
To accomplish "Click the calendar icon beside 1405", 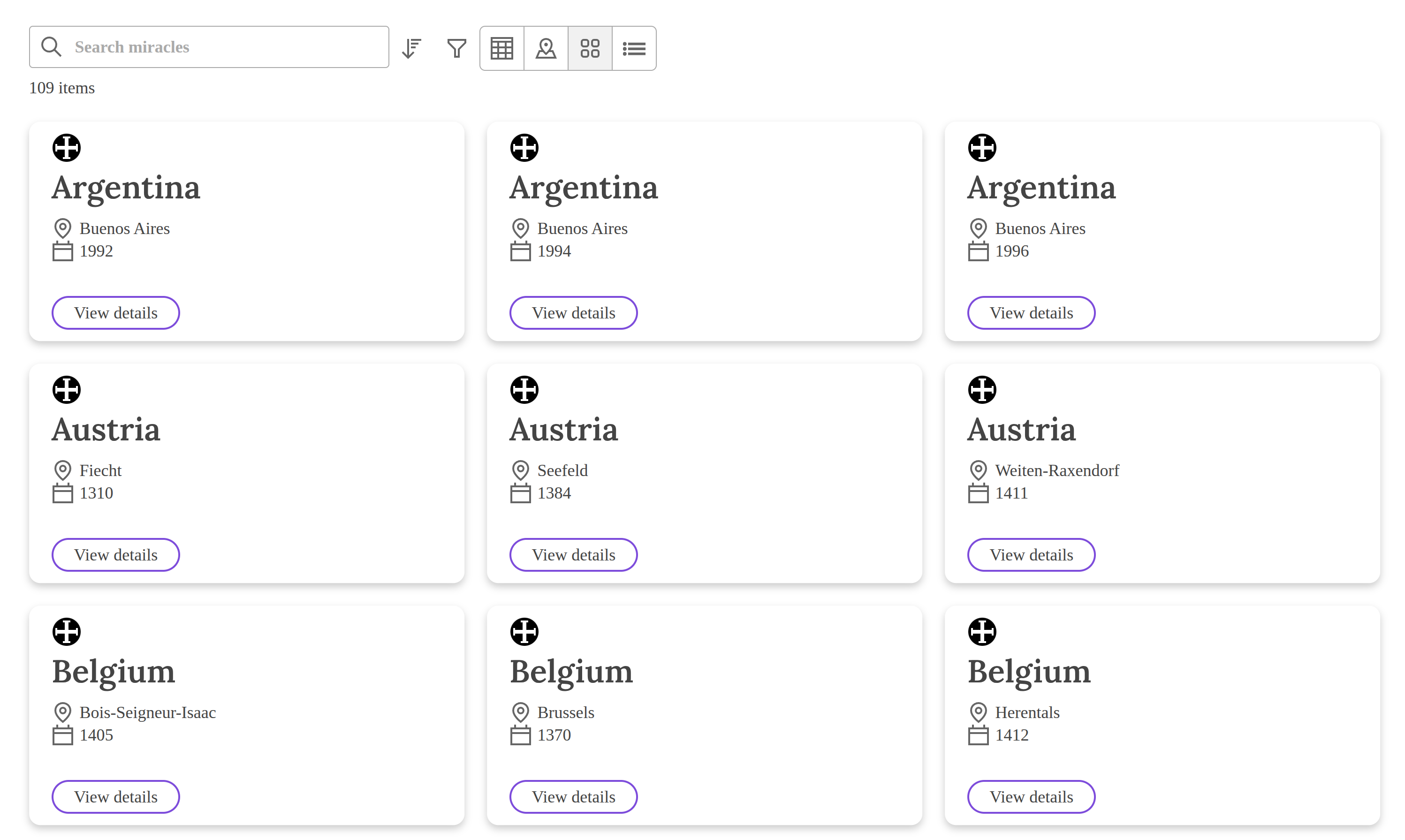I will pos(63,735).
